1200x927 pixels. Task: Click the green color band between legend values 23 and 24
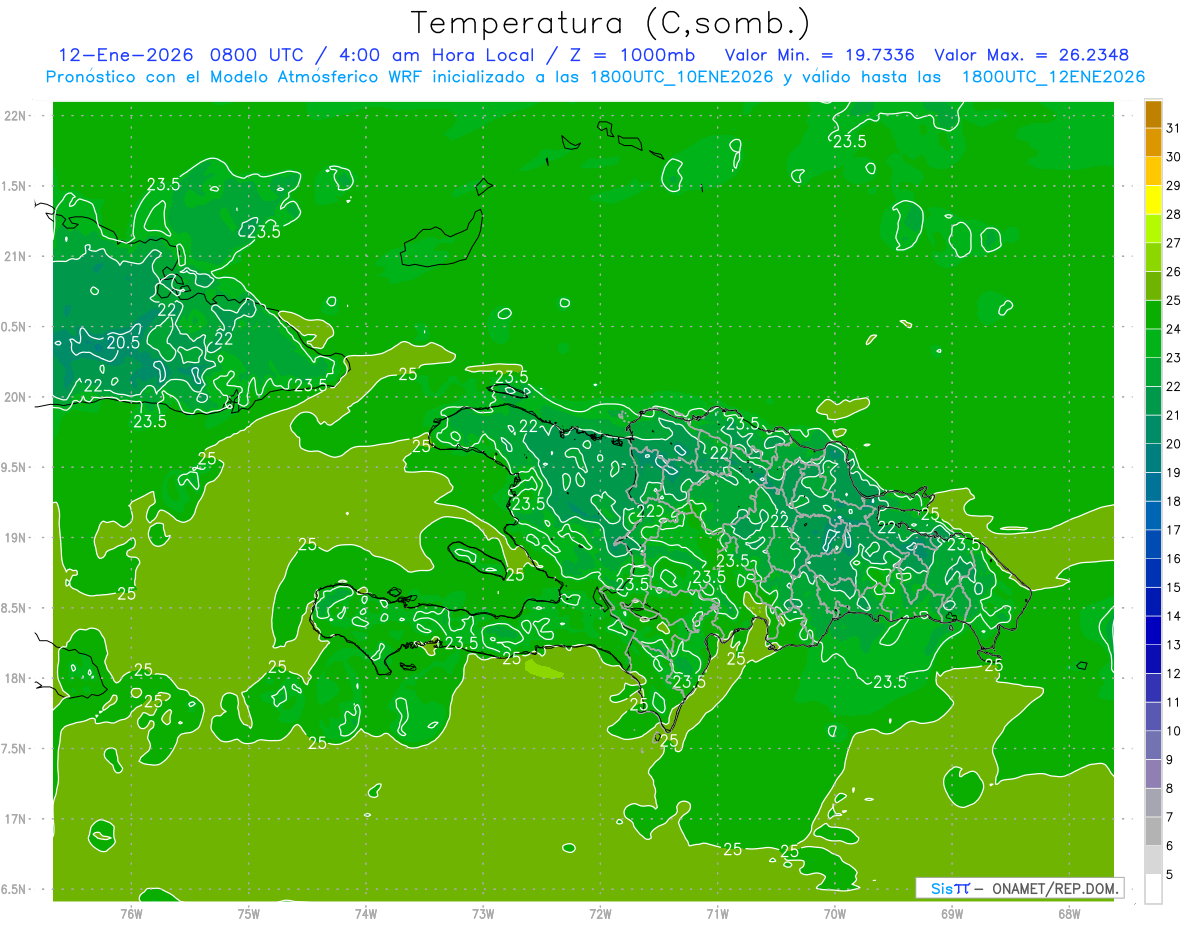(1153, 343)
